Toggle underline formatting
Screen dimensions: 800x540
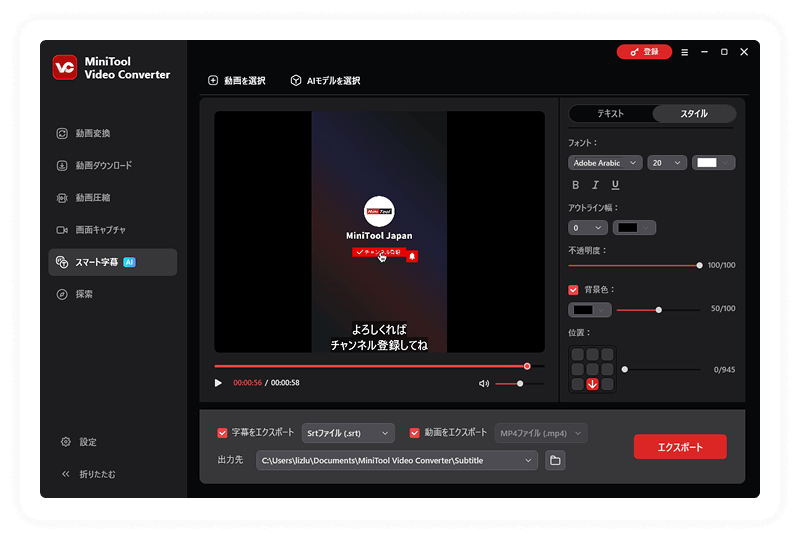pyautogui.click(x=615, y=185)
